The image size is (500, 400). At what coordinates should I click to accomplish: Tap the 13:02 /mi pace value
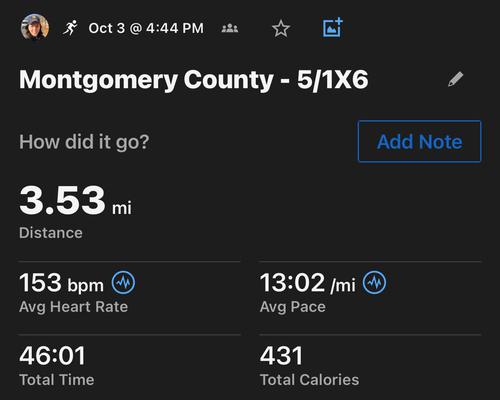pyautogui.click(x=307, y=283)
